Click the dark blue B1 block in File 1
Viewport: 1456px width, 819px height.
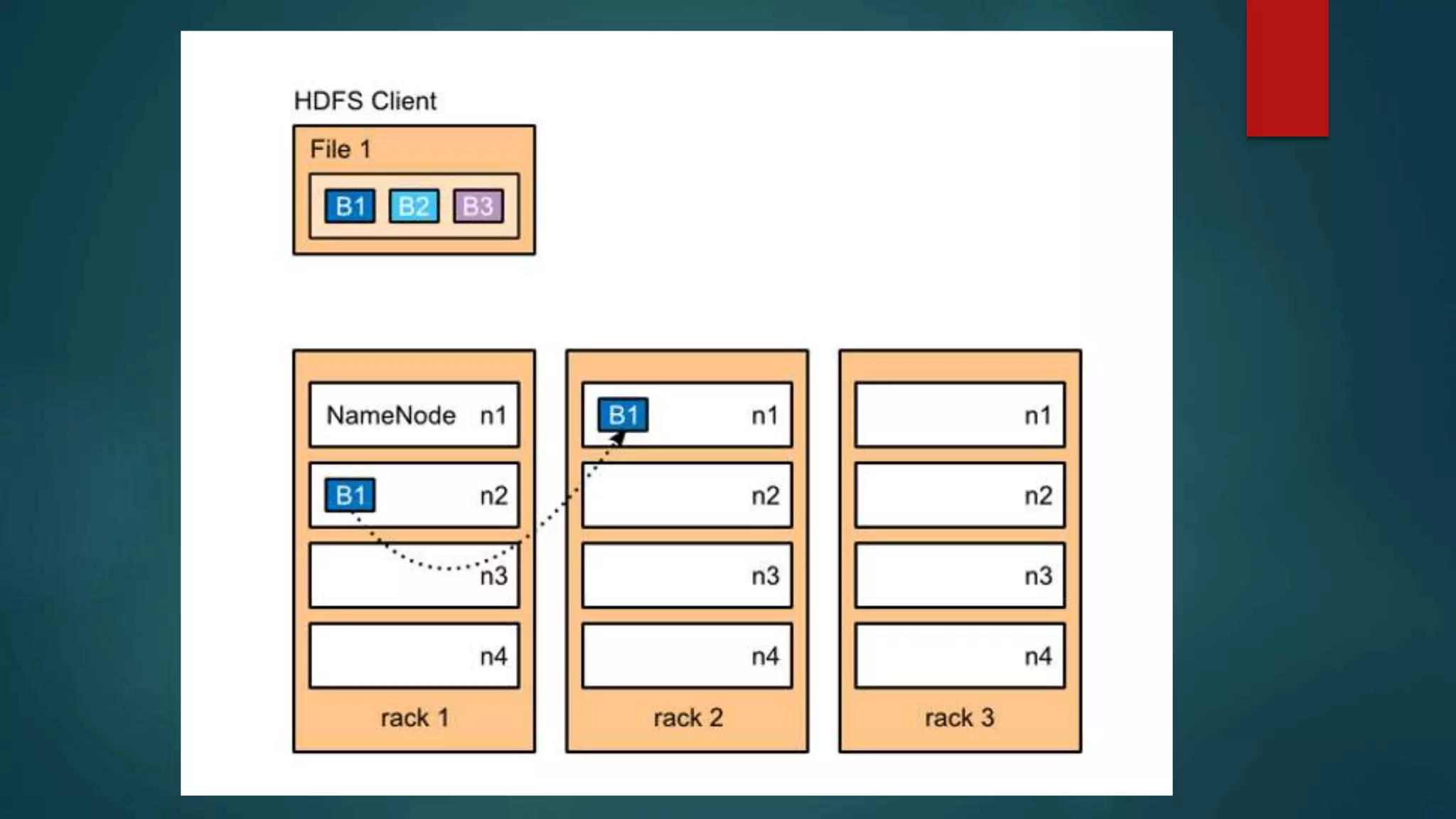click(350, 206)
